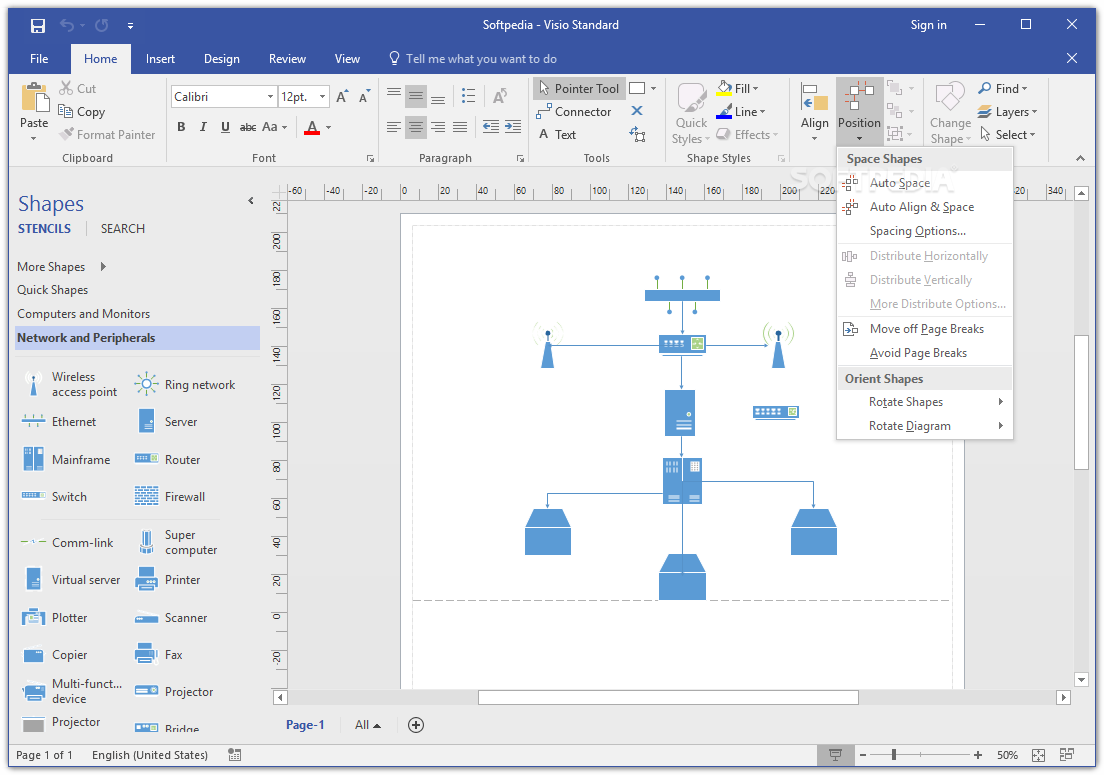Toggle Bold text formatting

pos(181,127)
